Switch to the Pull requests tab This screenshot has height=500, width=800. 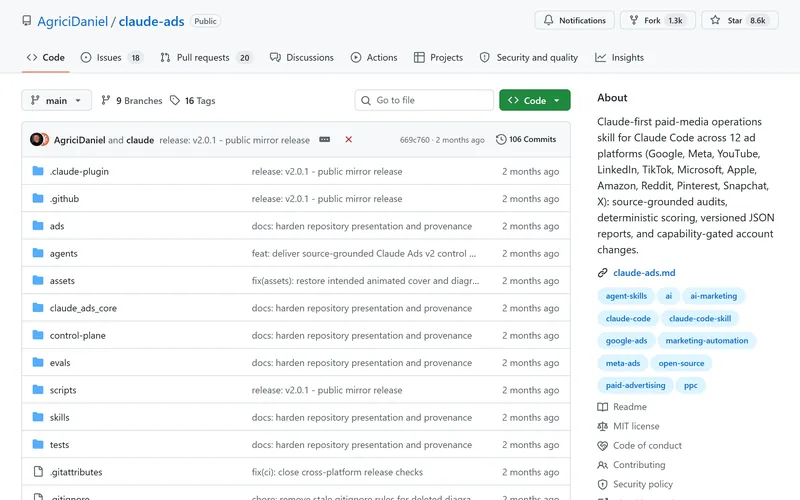206,57
